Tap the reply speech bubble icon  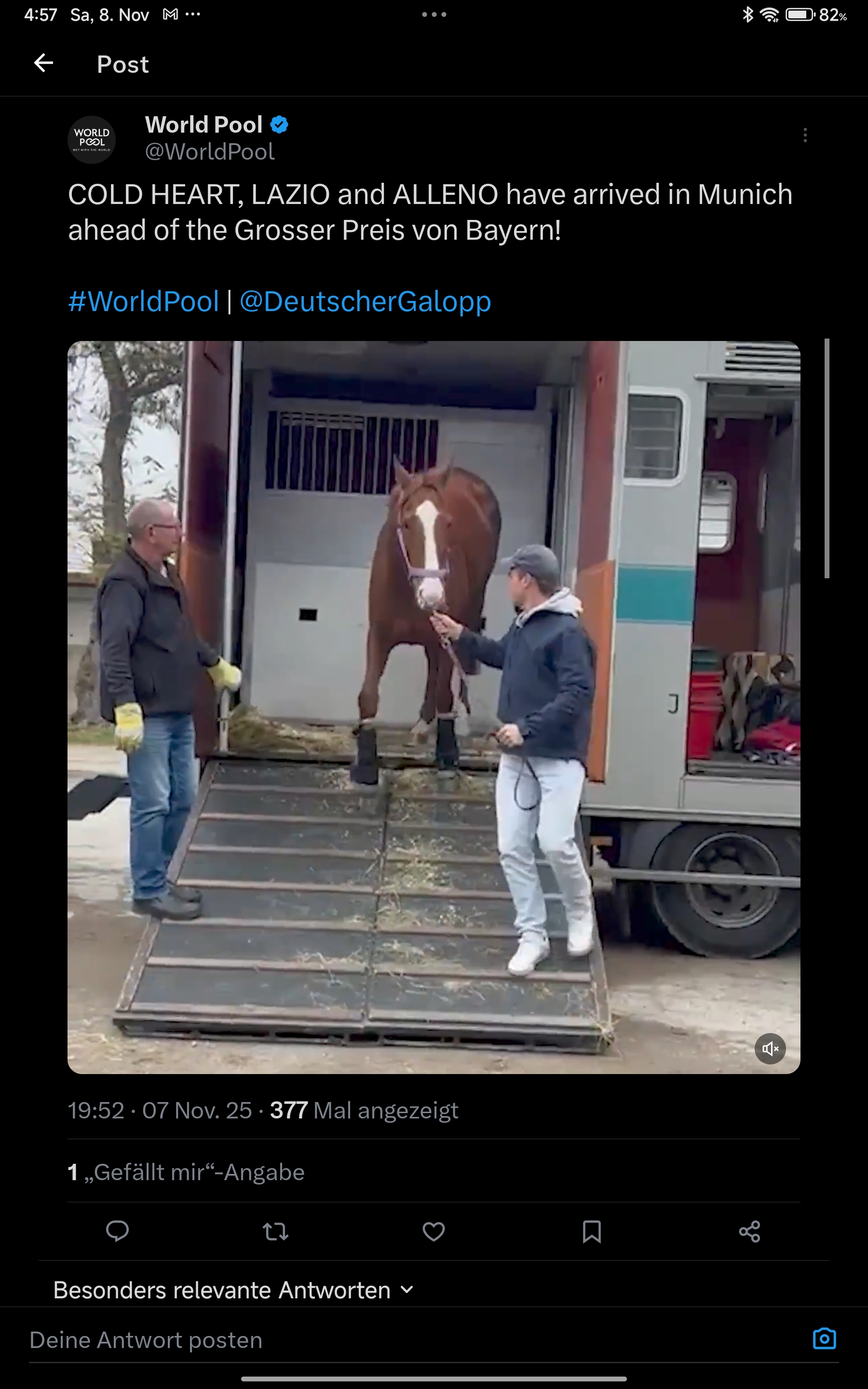coord(118,1232)
